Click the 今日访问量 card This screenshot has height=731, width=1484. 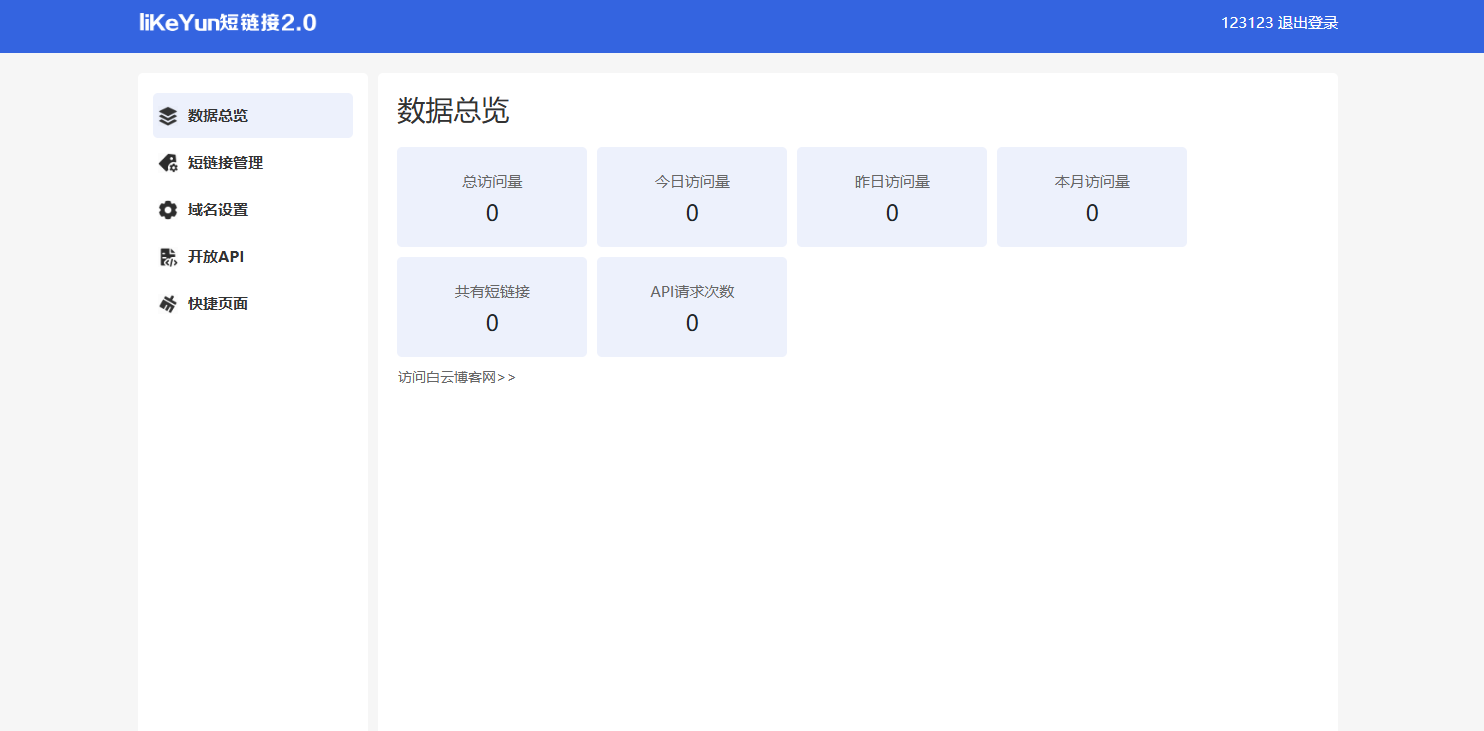tap(691, 196)
